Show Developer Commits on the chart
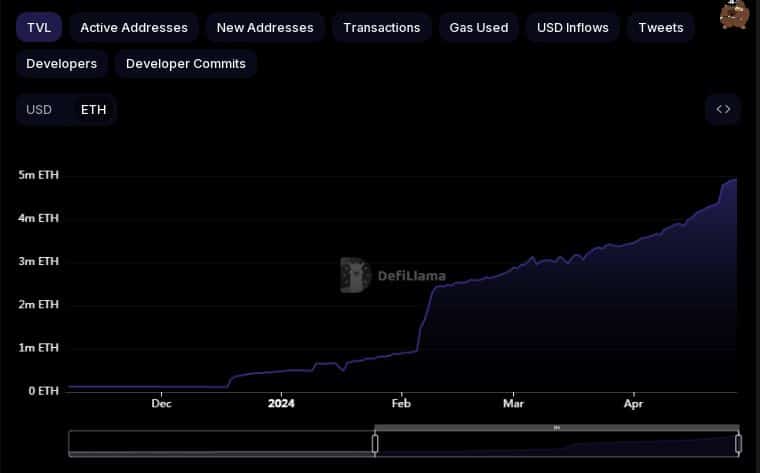This screenshot has height=473, width=760. (186, 64)
